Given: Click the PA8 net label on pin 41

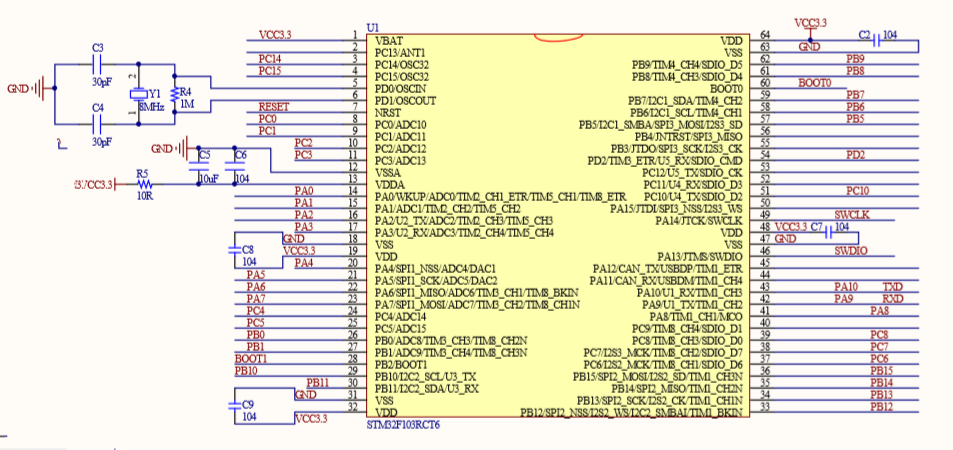Looking at the screenshot, I should pyautogui.click(x=879, y=311).
